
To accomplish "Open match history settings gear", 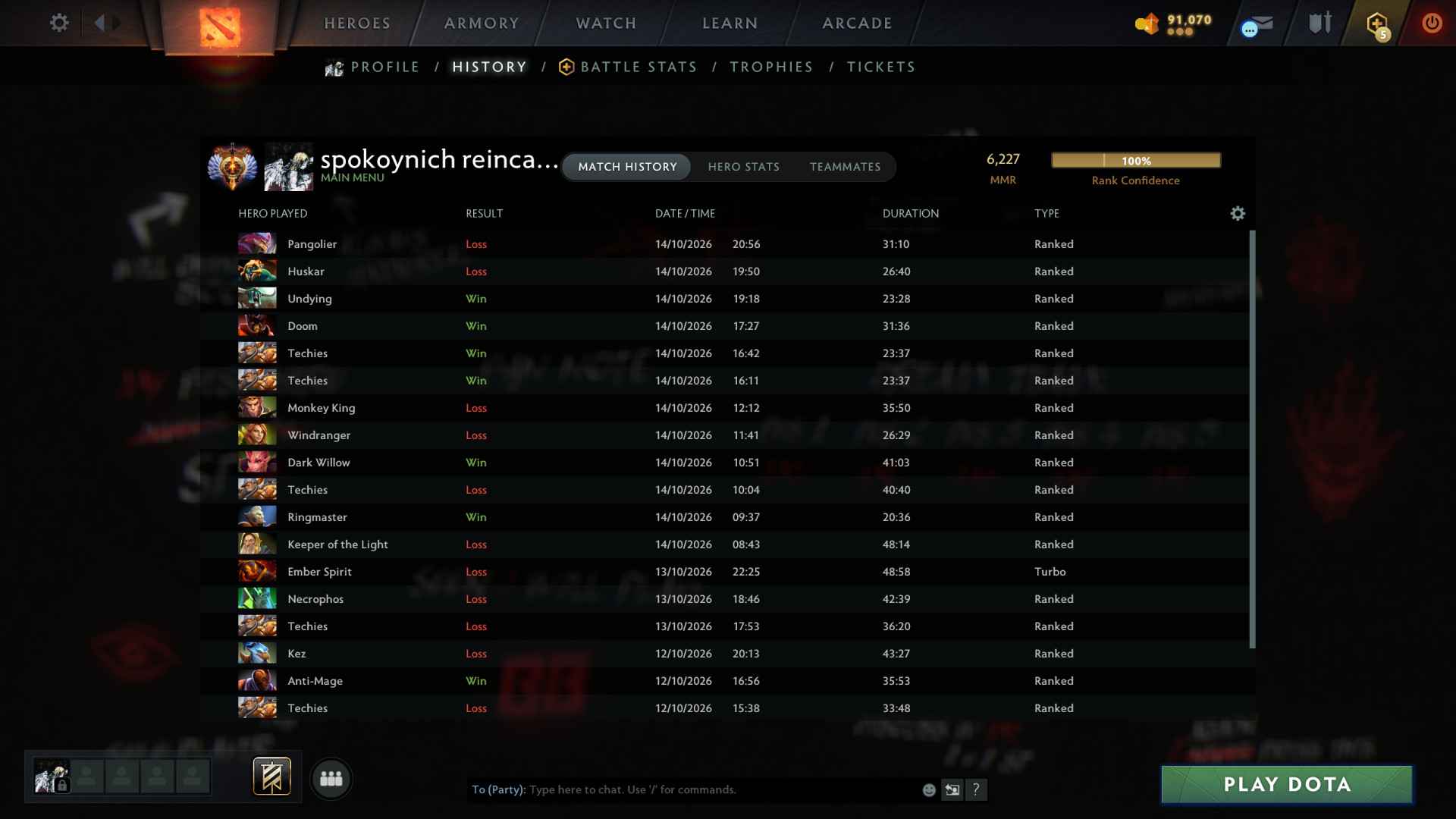I will tap(1238, 214).
